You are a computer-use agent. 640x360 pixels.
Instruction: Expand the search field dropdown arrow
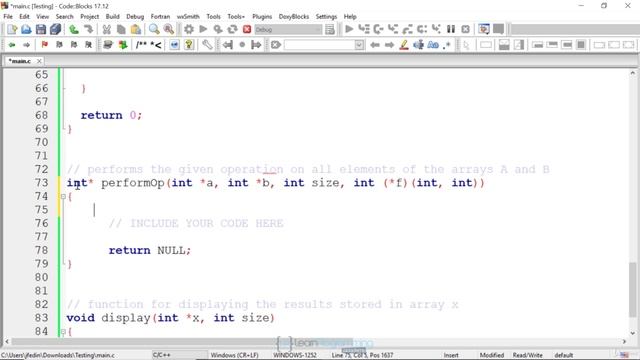(359, 45)
